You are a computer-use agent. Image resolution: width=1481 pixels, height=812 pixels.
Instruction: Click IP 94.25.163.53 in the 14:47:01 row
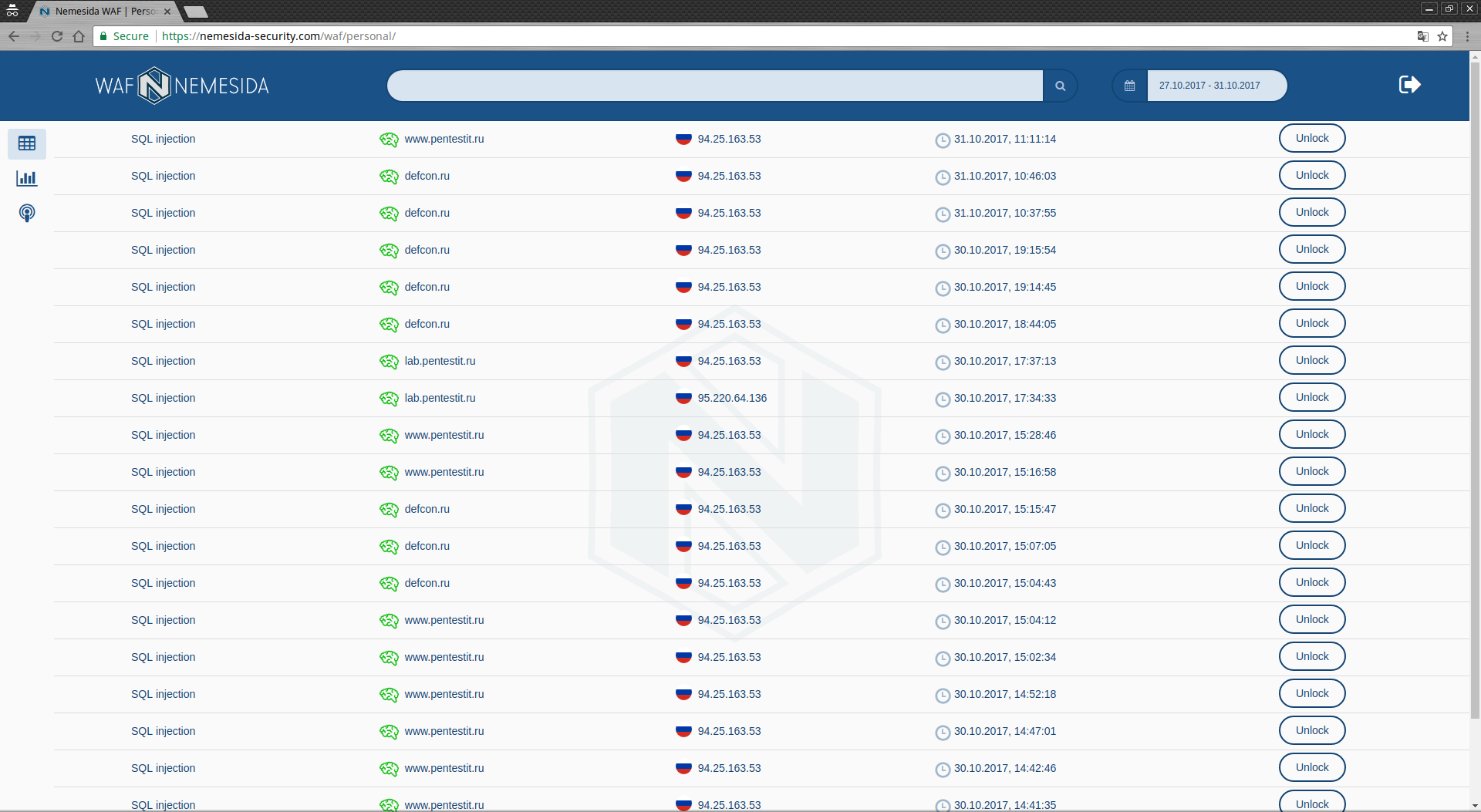729,731
